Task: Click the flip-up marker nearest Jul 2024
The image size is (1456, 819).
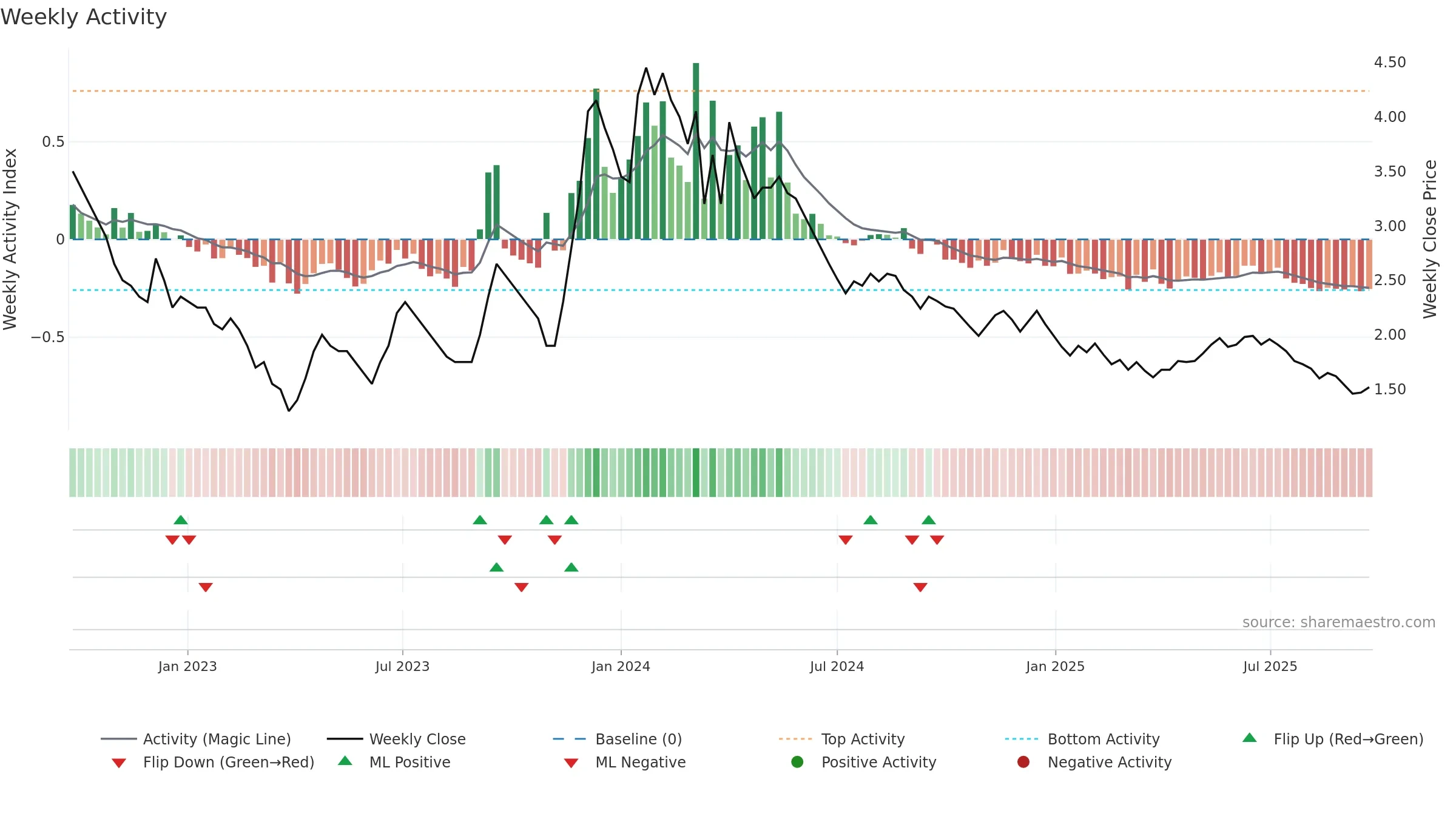Action: pyautogui.click(x=871, y=520)
